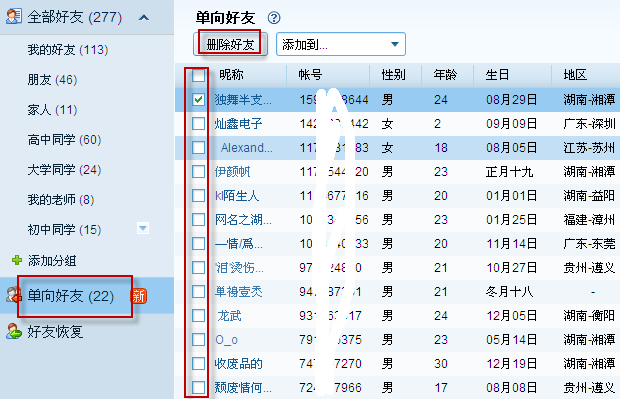Image resolution: width=620 pixels, height=399 pixels.
Task: Open 收废品的 nickname link
Action: pyautogui.click(x=238, y=363)
